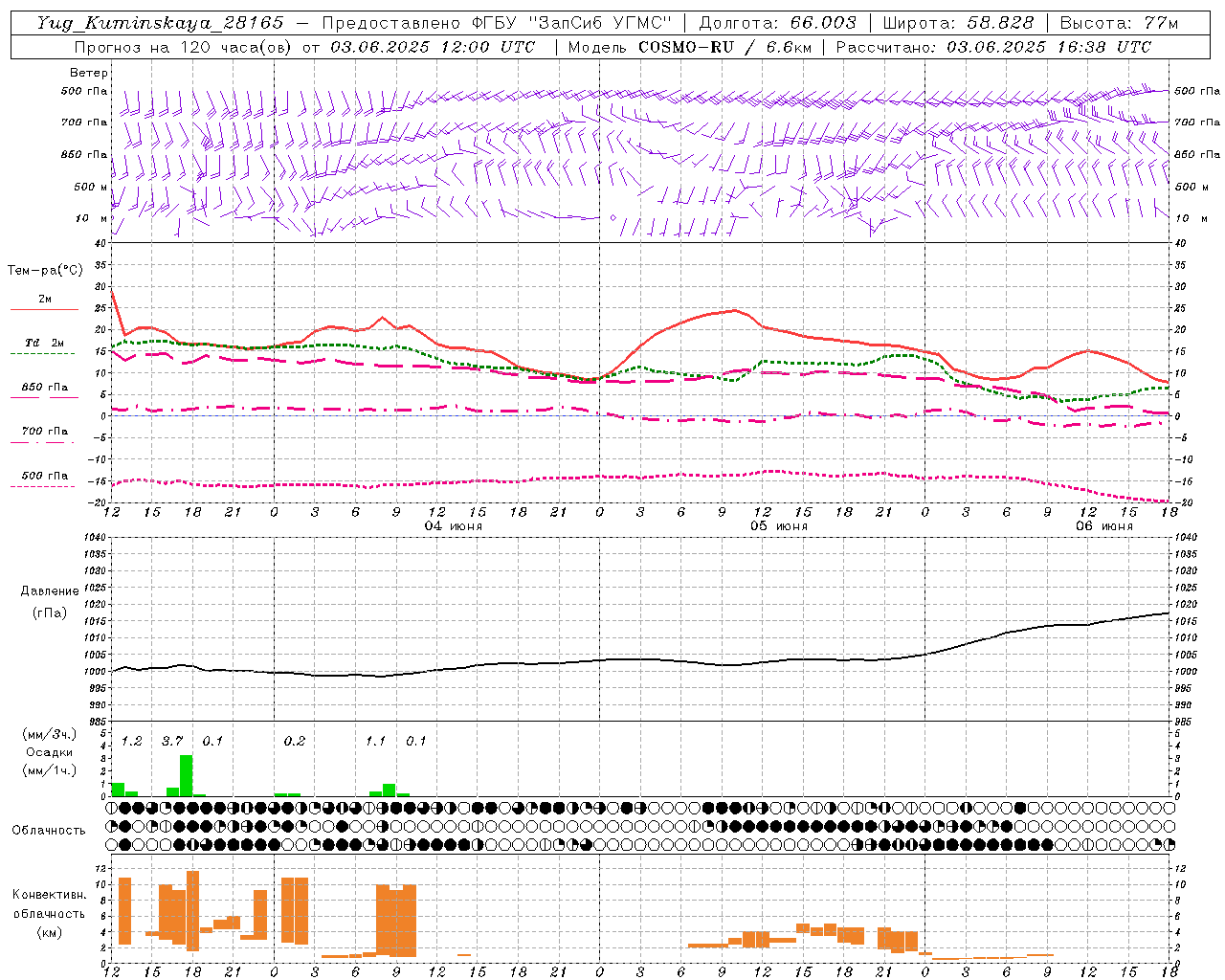Viewport: 1225px width, 980px height.
Task: Click the forecast start time 03.06.2025 12:00 UTC
Action: coord(433,47)
